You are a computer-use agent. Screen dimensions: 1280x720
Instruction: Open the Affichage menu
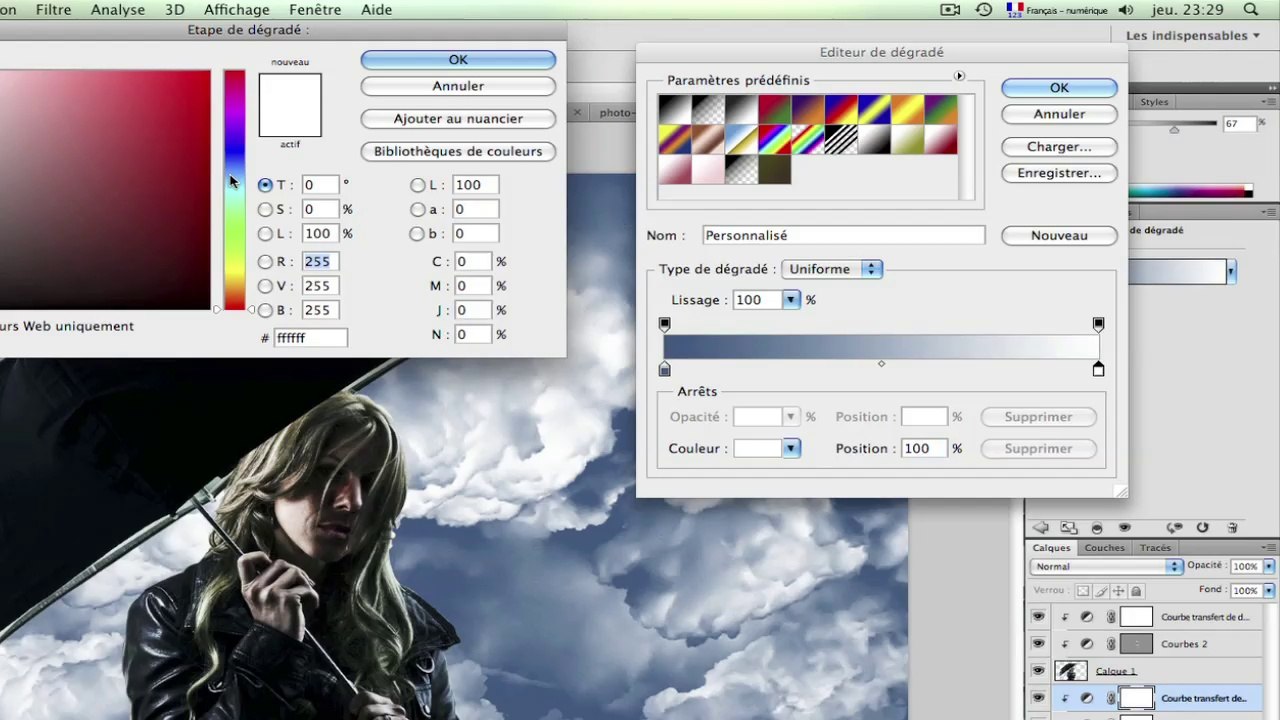tap(237, 10)
